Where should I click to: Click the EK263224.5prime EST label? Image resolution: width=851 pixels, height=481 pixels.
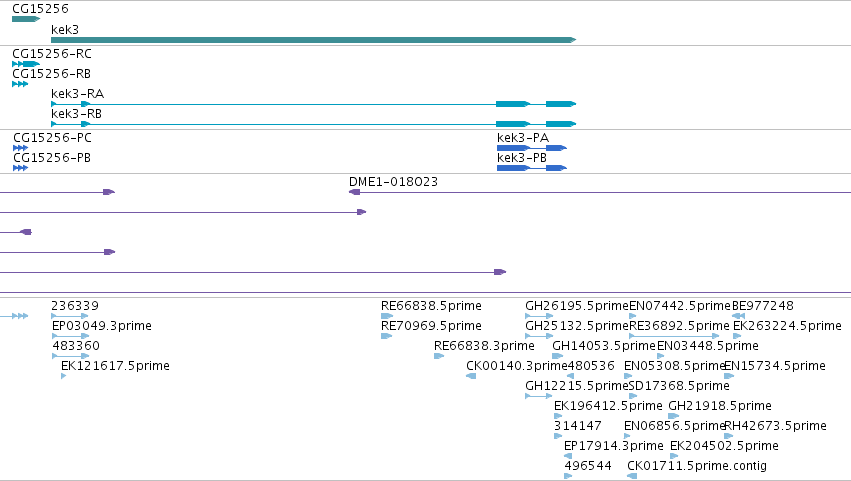tap(787, 326)
